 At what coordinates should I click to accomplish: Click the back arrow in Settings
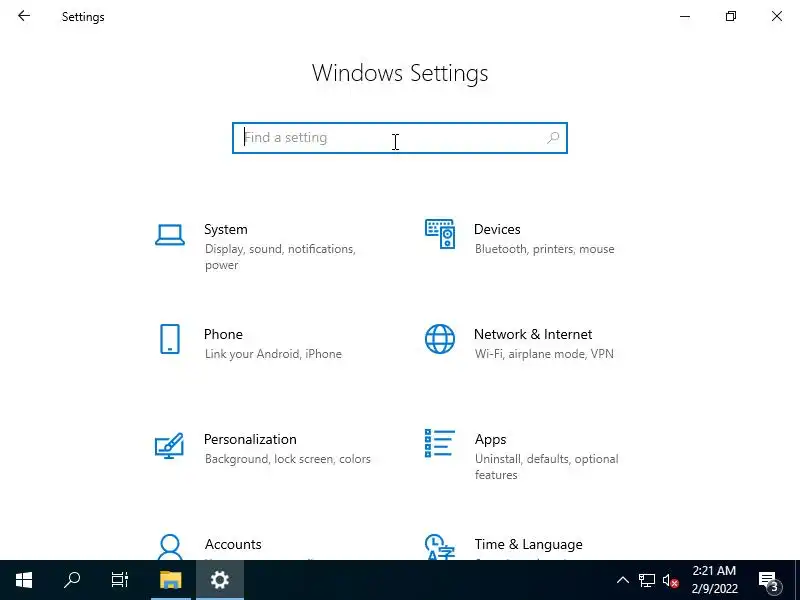(x=23, y=16)
